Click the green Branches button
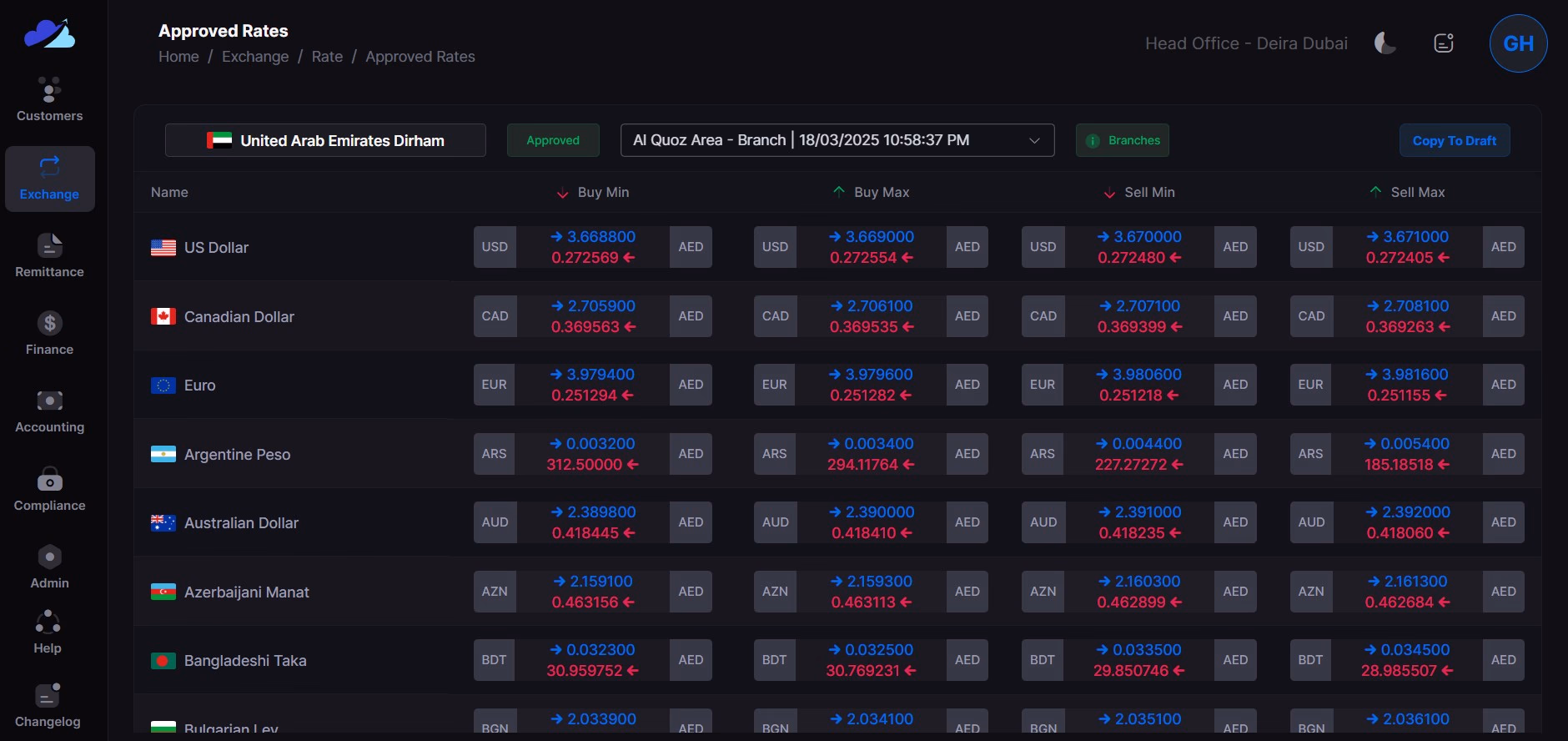Viewport: 1568px width, 741px height. point(1122,140)
